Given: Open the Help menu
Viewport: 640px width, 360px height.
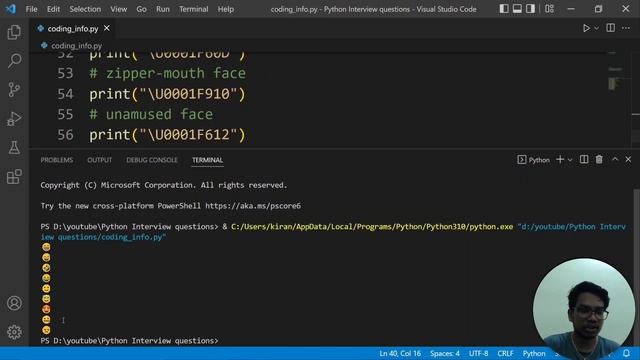Looking at the screenshot, I should click(225, 9).
